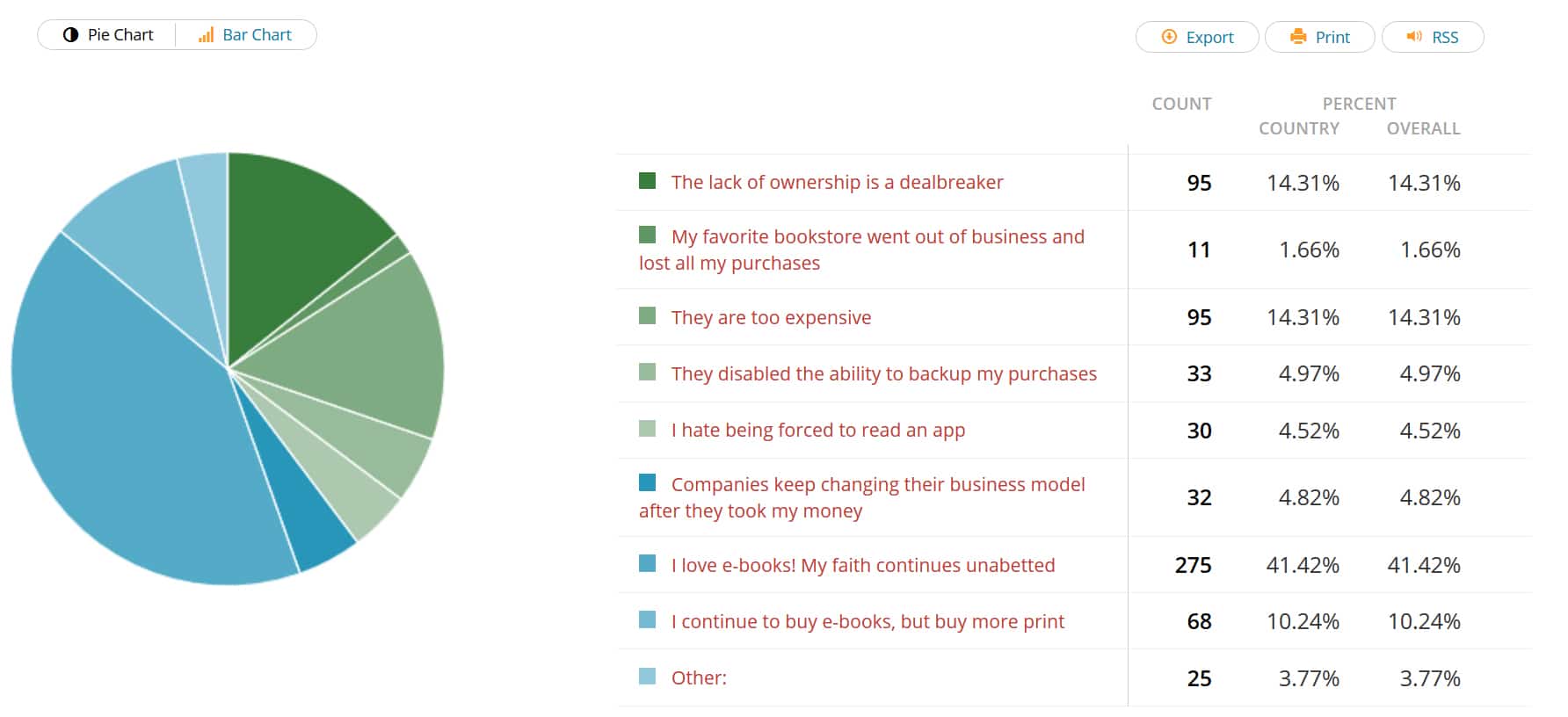Open 'The lack of ownership is a dealbreaker' link
Viewport: 1568px width, 717px height.
point(837,182)
